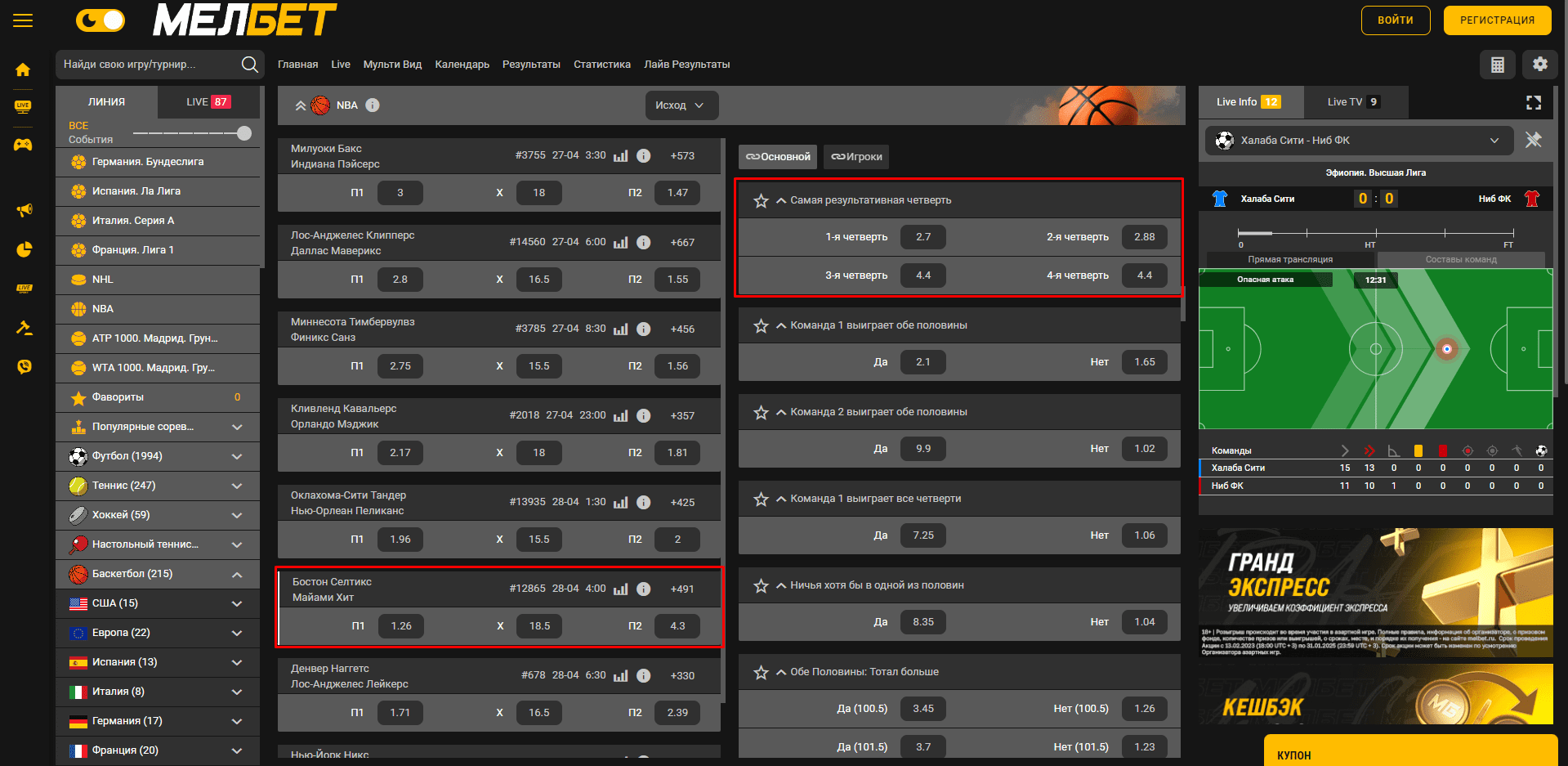Open the gamepad esports icon in sidebar
This screenshot has height=766, width=1568.
(23, 145)
